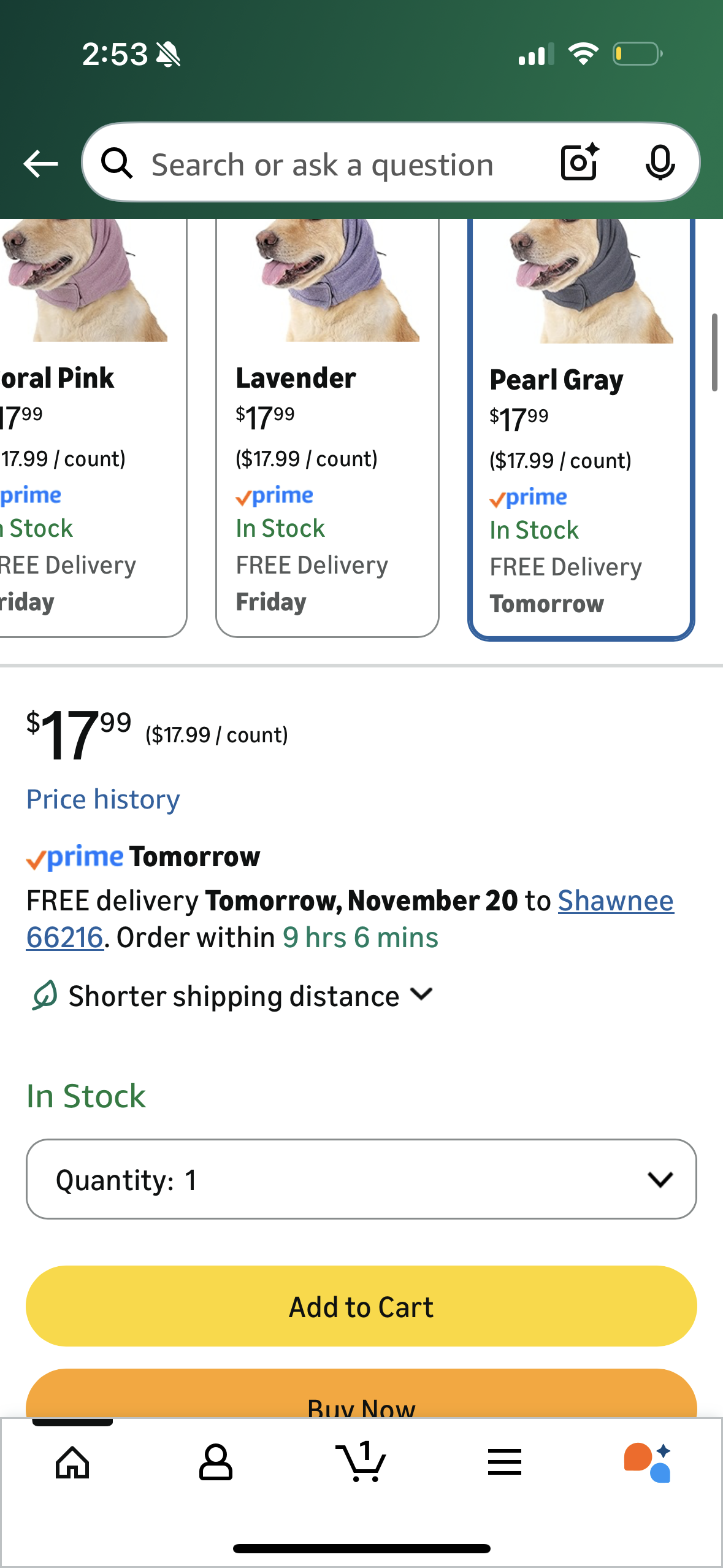Tap the back arrow icon
723x1568 pixels.
pos(40,164)
